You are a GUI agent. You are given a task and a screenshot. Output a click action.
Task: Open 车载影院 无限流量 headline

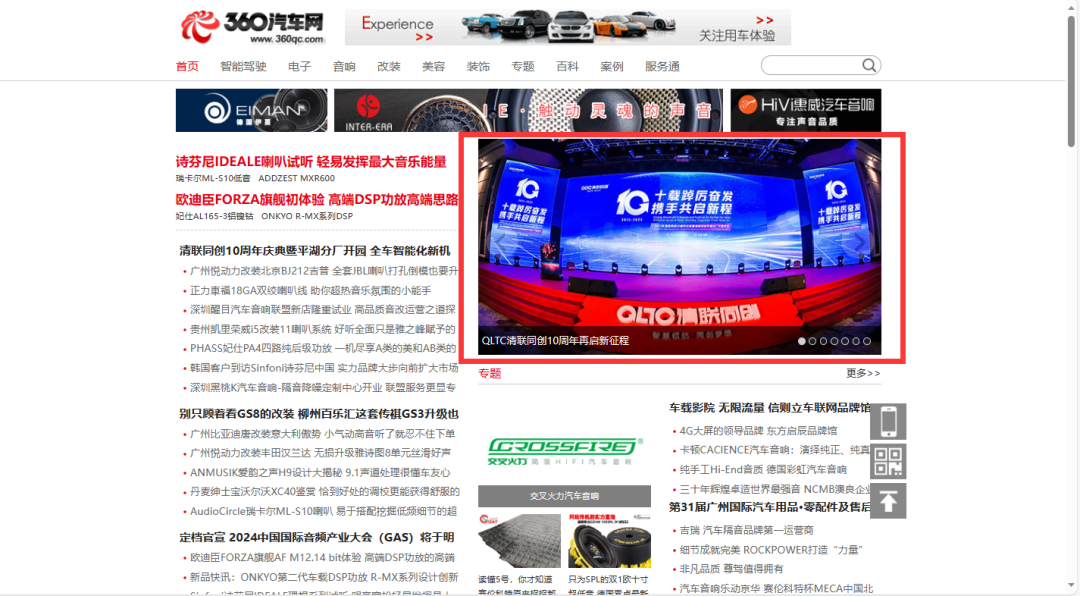tap(769, 407)
